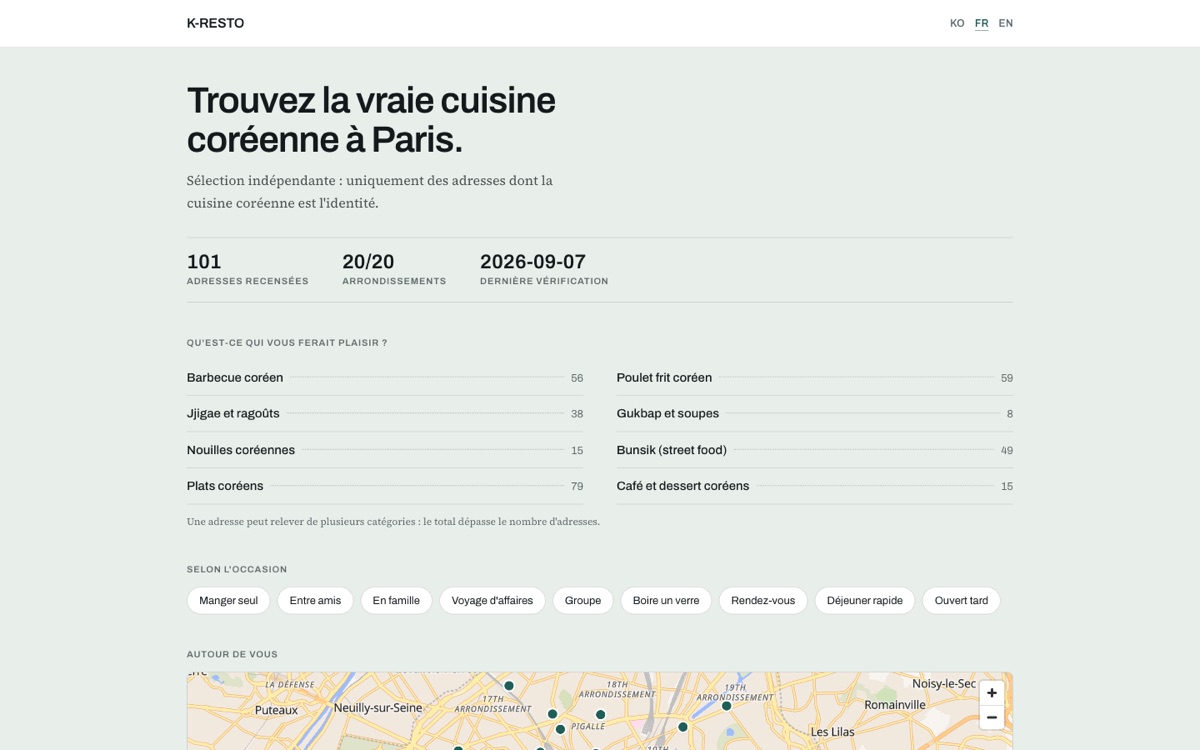Click the count 59 beside Poulet frit coréen
Screen dimensions: 1200x750
click(x=1007, y=378)
